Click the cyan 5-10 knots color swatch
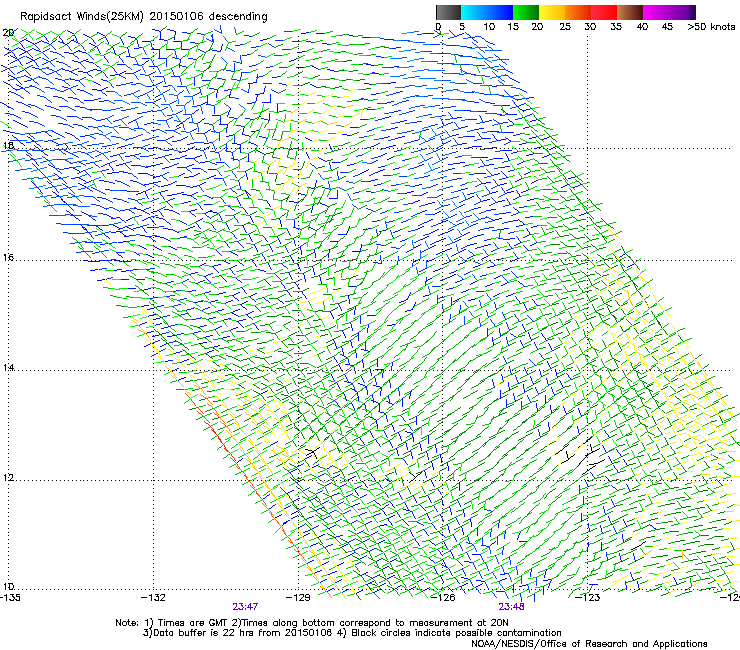Viewport: 740px width, 650px height. coord(474,12)
